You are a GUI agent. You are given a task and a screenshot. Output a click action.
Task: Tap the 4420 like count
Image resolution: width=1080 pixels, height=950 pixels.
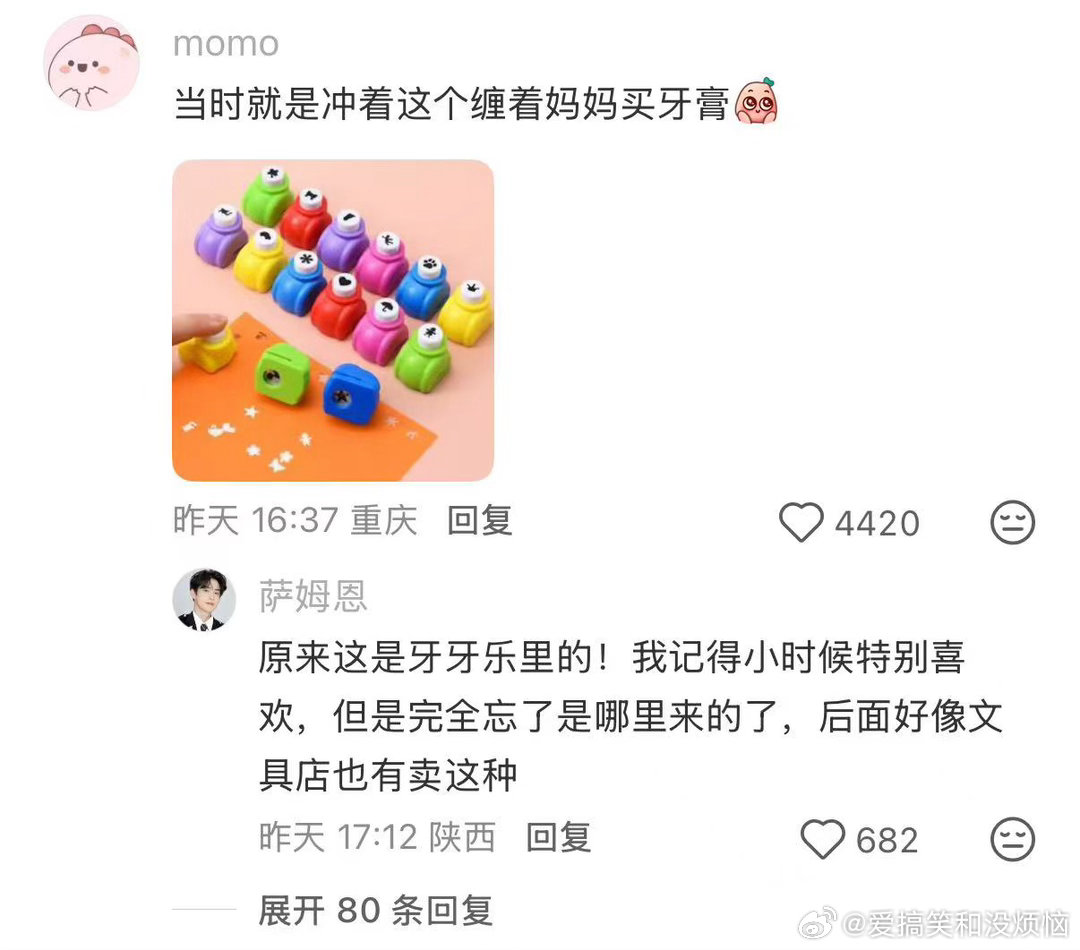point(878,524)
